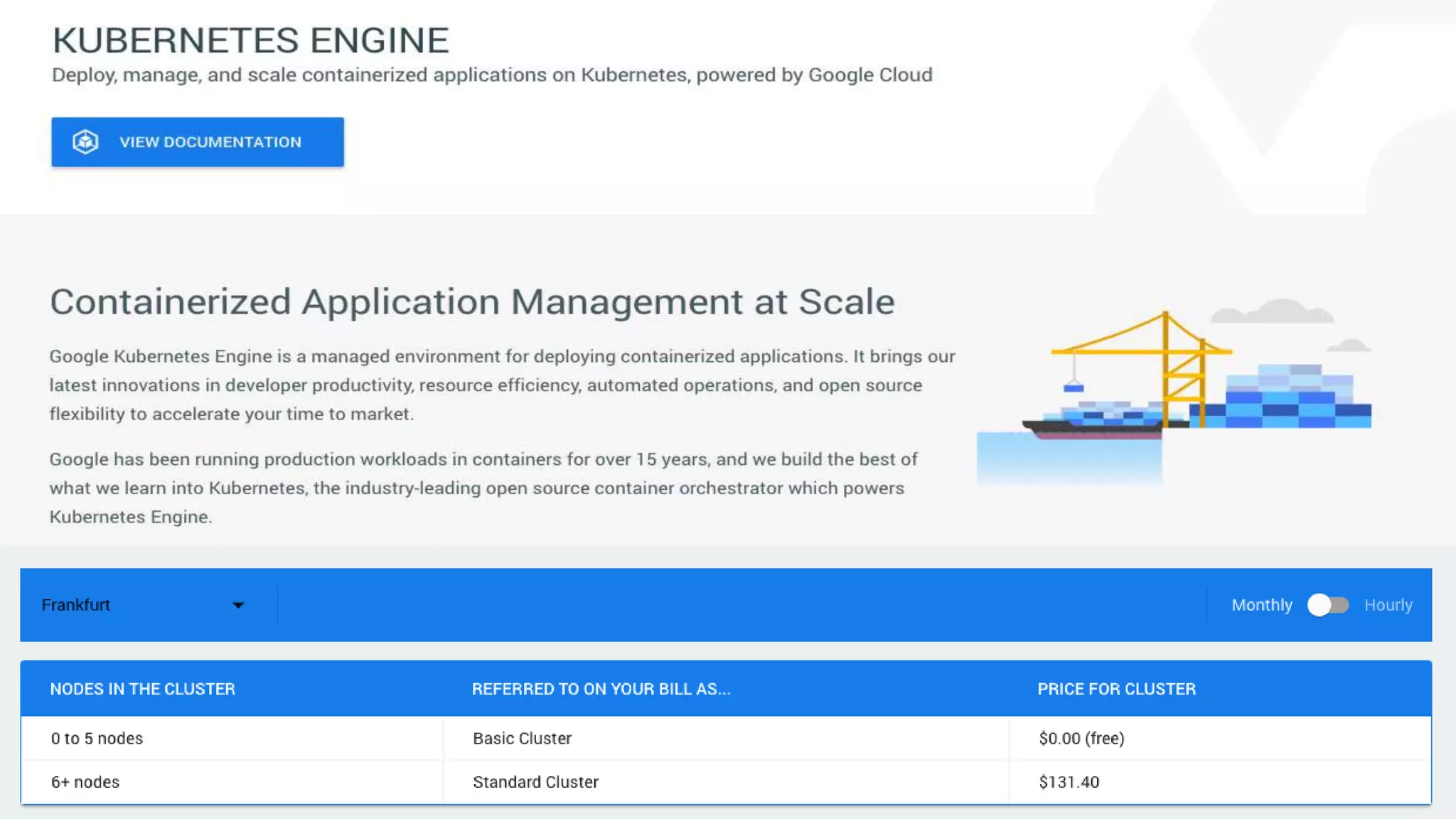
Task: Click the View Documentation button
Action: (x=210, y=142)
